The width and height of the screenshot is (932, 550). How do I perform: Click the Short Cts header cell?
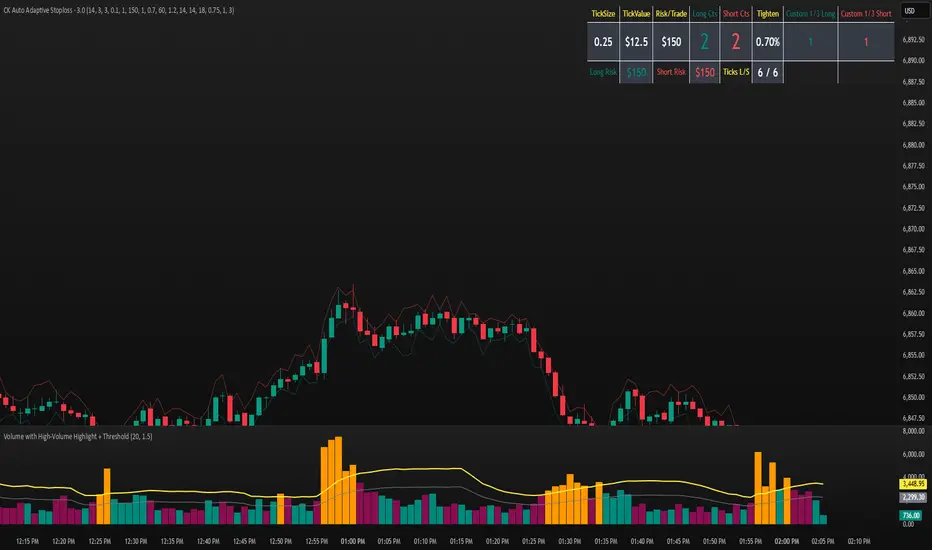coord(736,14)
